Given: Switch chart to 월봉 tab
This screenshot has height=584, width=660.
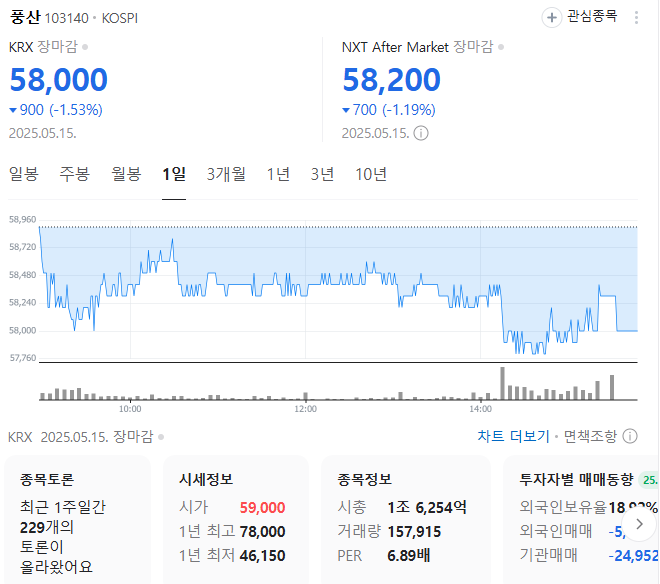Looking at the screenshot, I should 126,174.
